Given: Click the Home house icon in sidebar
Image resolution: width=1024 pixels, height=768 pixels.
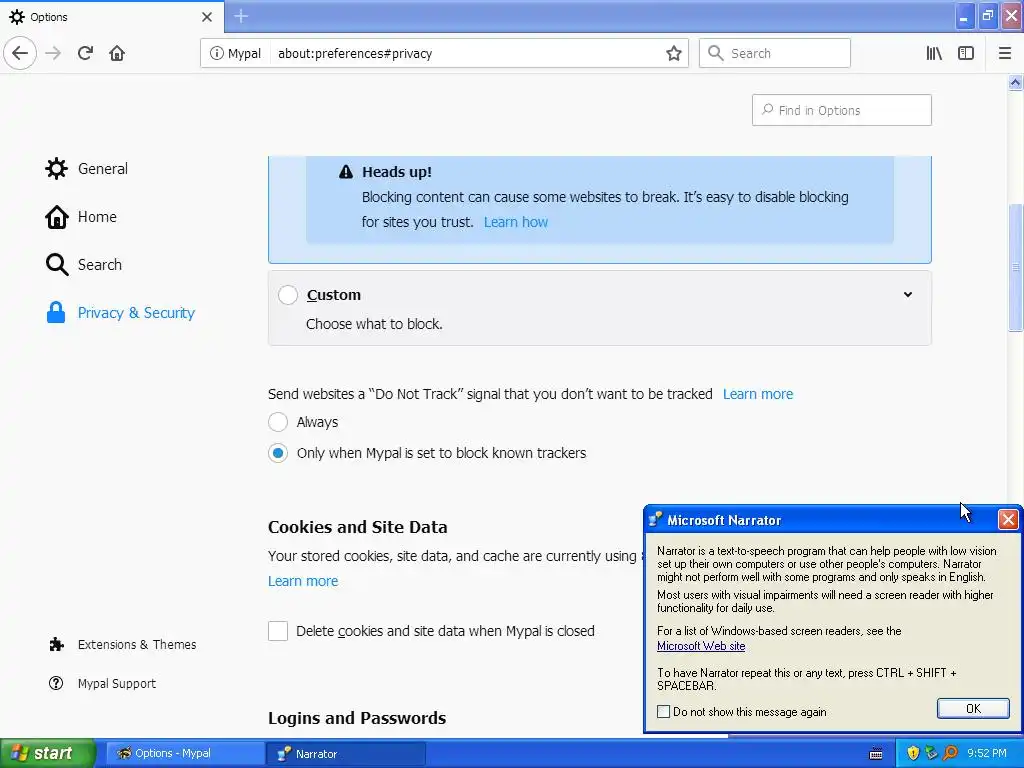Looking at the screenshot, I should 56,217.
